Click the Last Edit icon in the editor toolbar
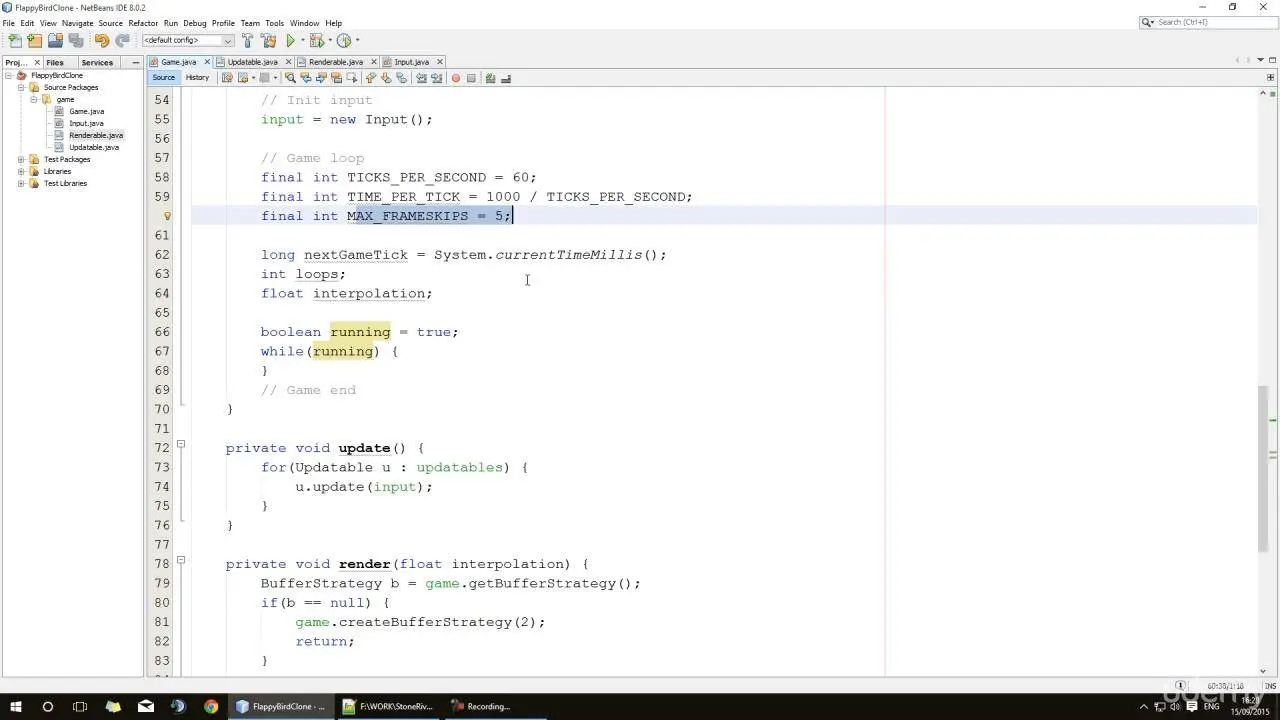The height and width of the screenshot is (720, 1280). 227,78
